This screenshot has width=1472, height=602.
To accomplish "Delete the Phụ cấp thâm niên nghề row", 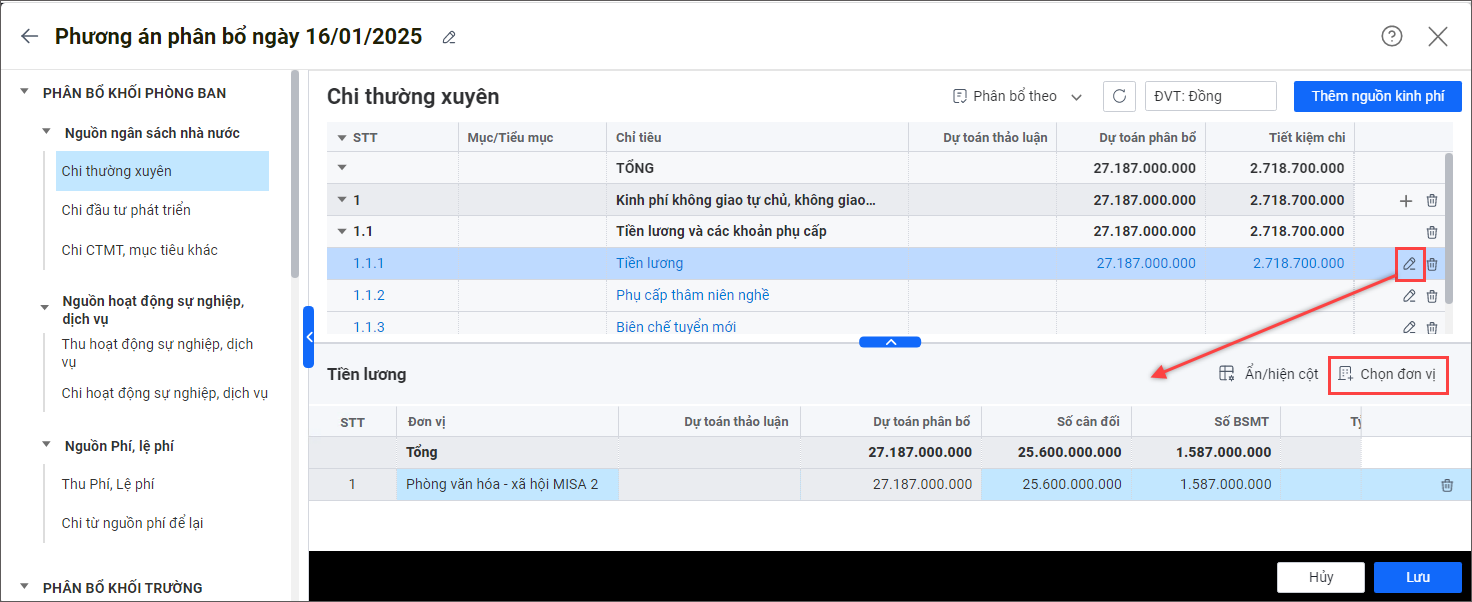I will pos(1432,296).
